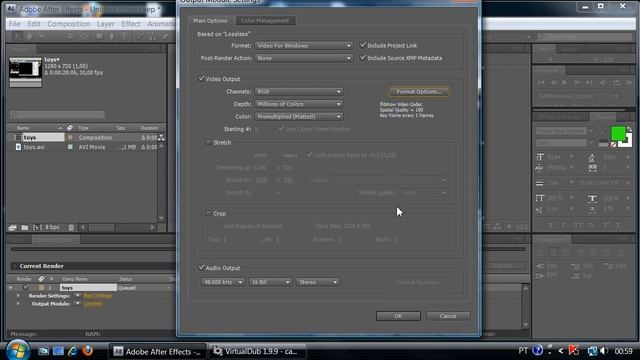The image size is (640, 360).
Task: Enable the Crop checkbox
Action: [209, 213]
